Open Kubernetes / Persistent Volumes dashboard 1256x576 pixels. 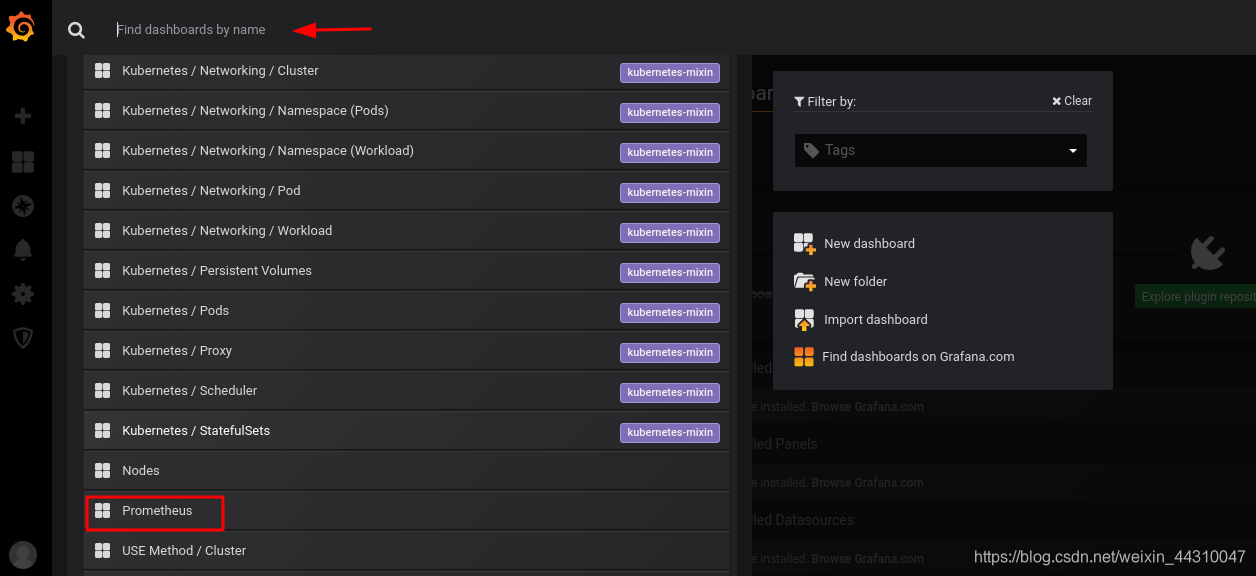[407, 271]
